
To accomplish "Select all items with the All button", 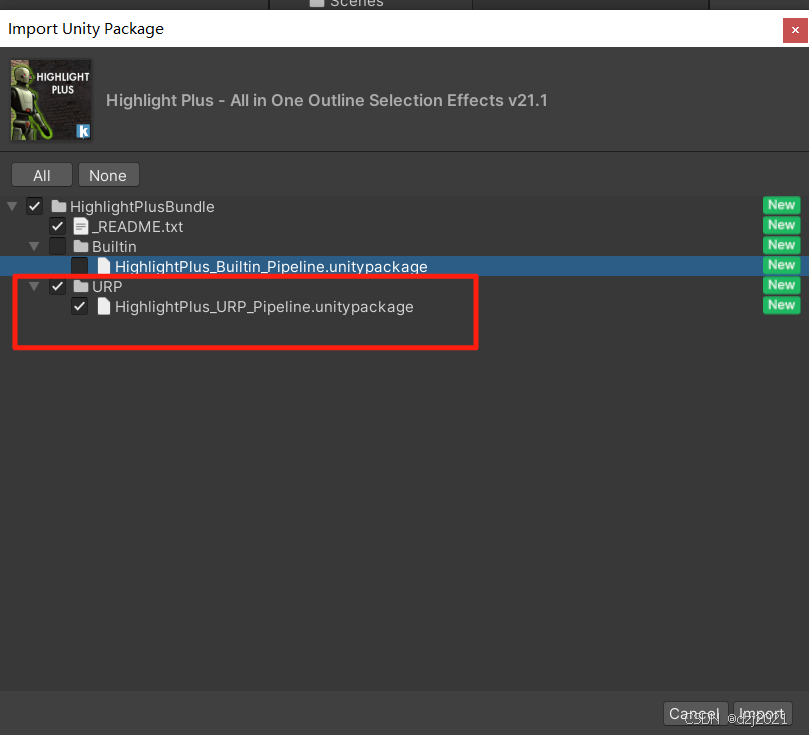I will click(x=42, y=175).
